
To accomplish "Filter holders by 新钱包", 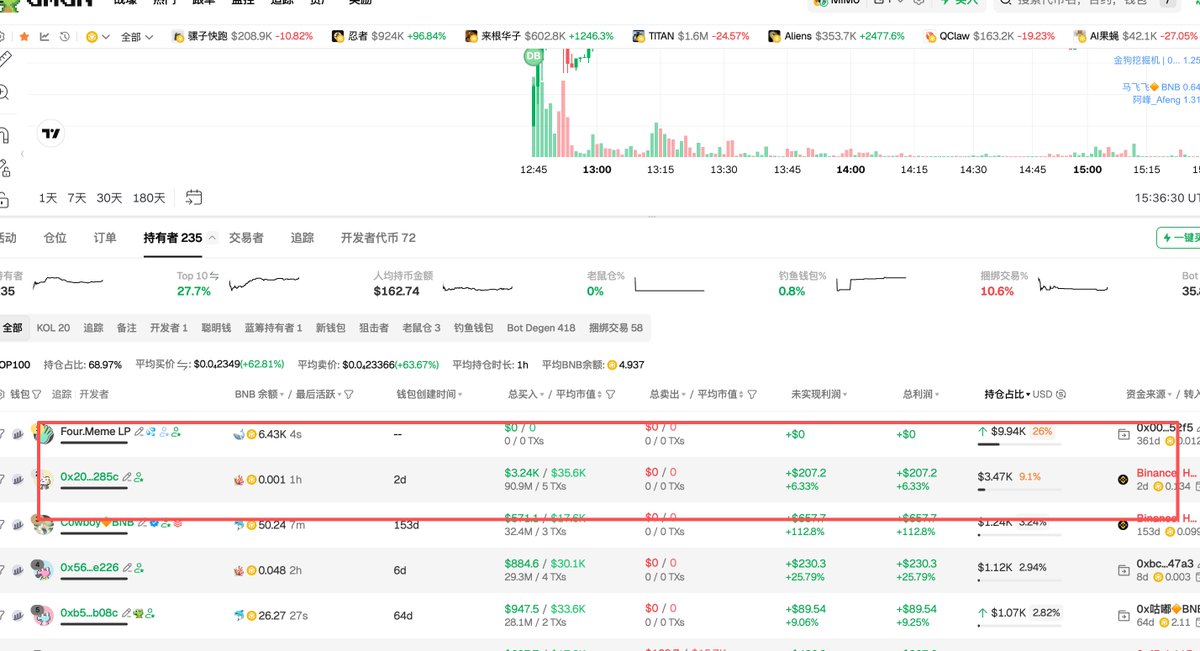I will coord(330,328).
